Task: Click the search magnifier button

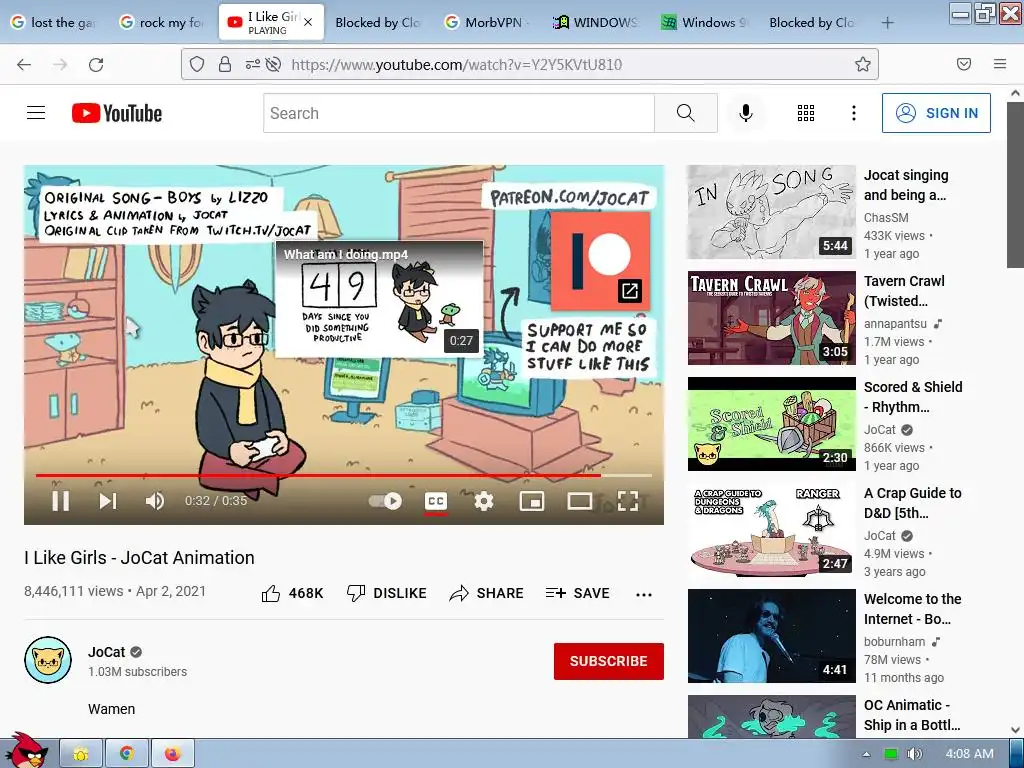Action: click(x=686, y=113)
